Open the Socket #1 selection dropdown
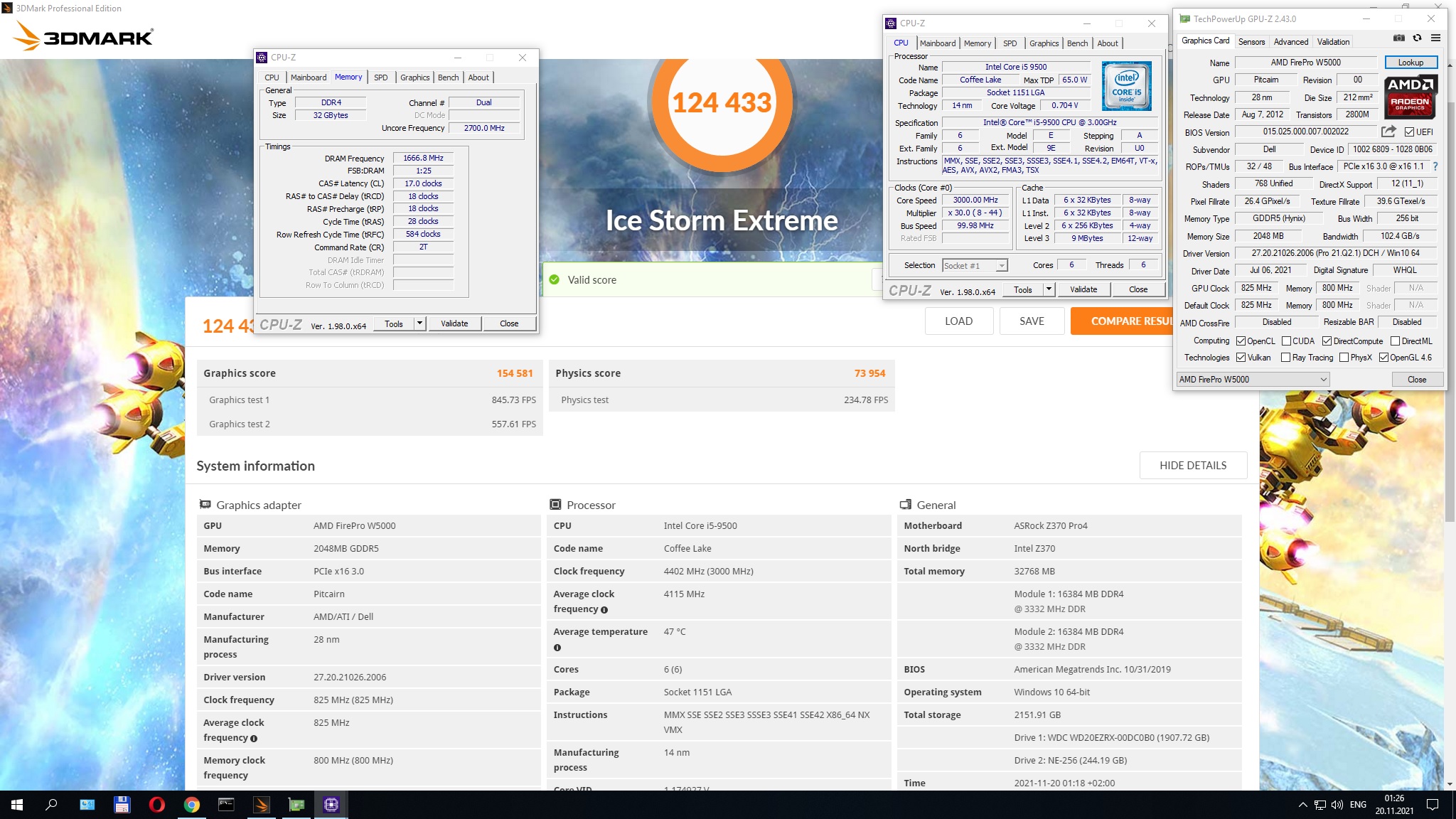1456x819 pixels. click(x=975, y=266)
